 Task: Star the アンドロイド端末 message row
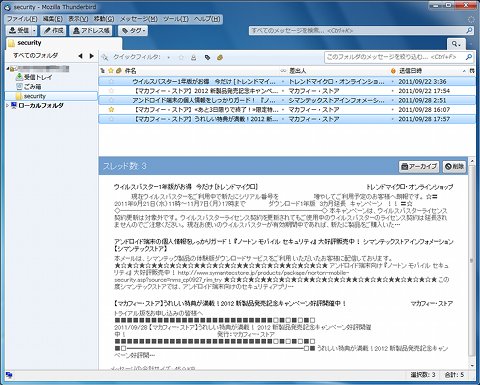pyautogui.click(x=111, y=100)
